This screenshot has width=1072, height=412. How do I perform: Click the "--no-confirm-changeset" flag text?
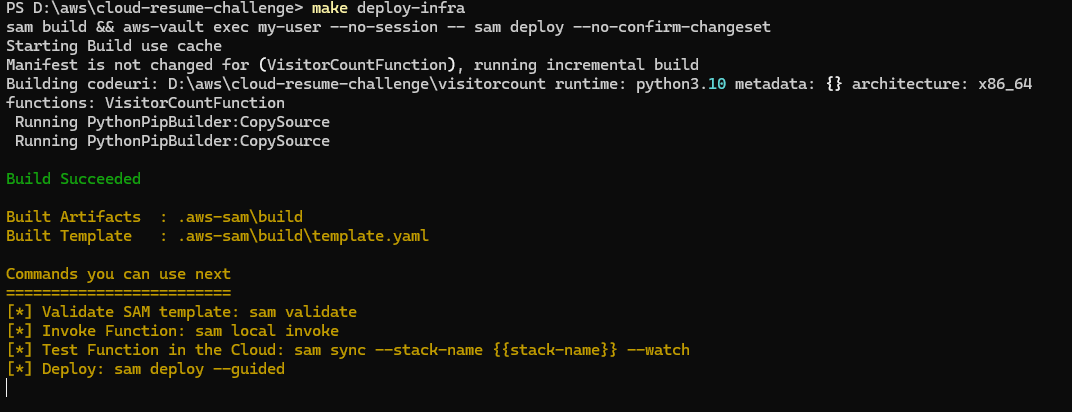pos(630,28)
